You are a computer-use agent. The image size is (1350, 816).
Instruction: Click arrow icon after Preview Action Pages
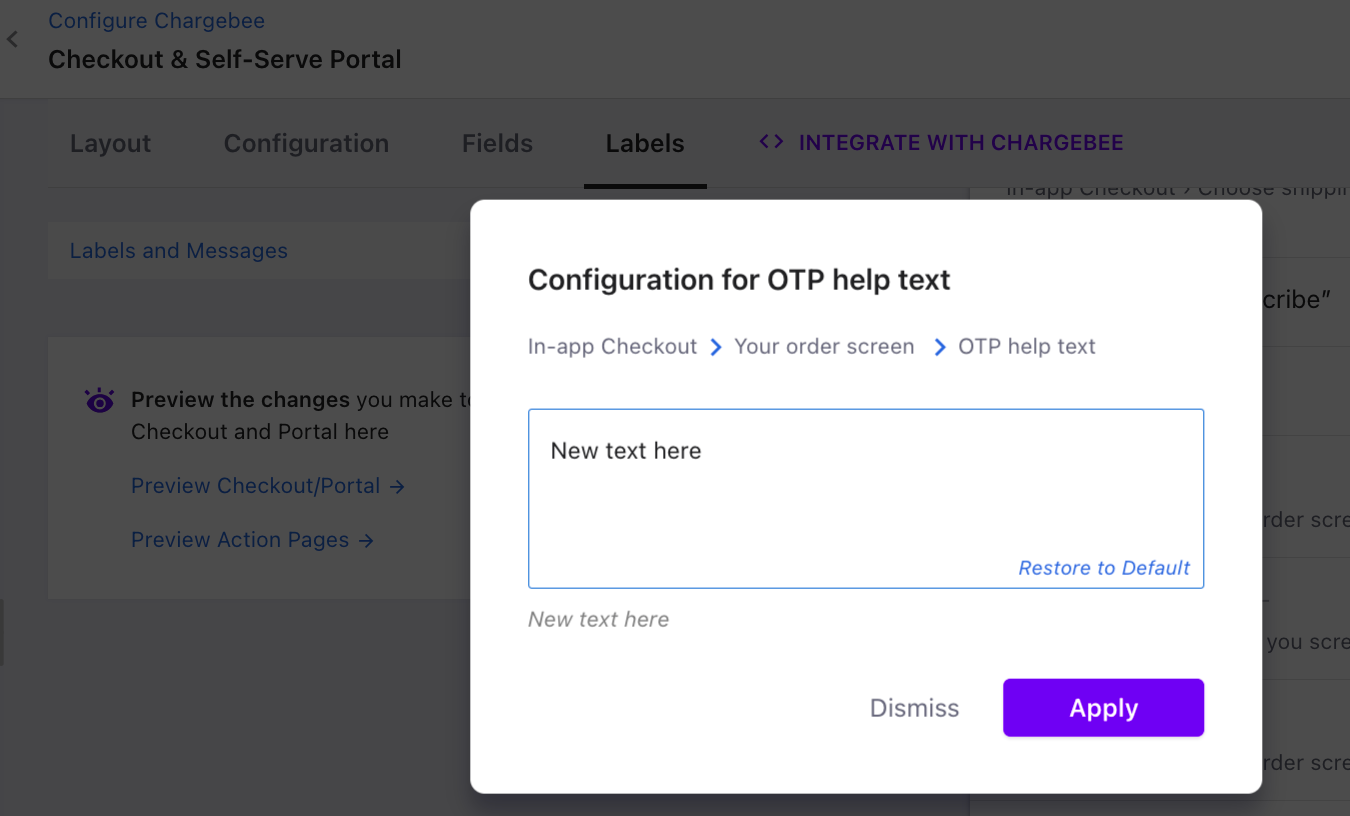pyautogui.click(x=366, y=540)
